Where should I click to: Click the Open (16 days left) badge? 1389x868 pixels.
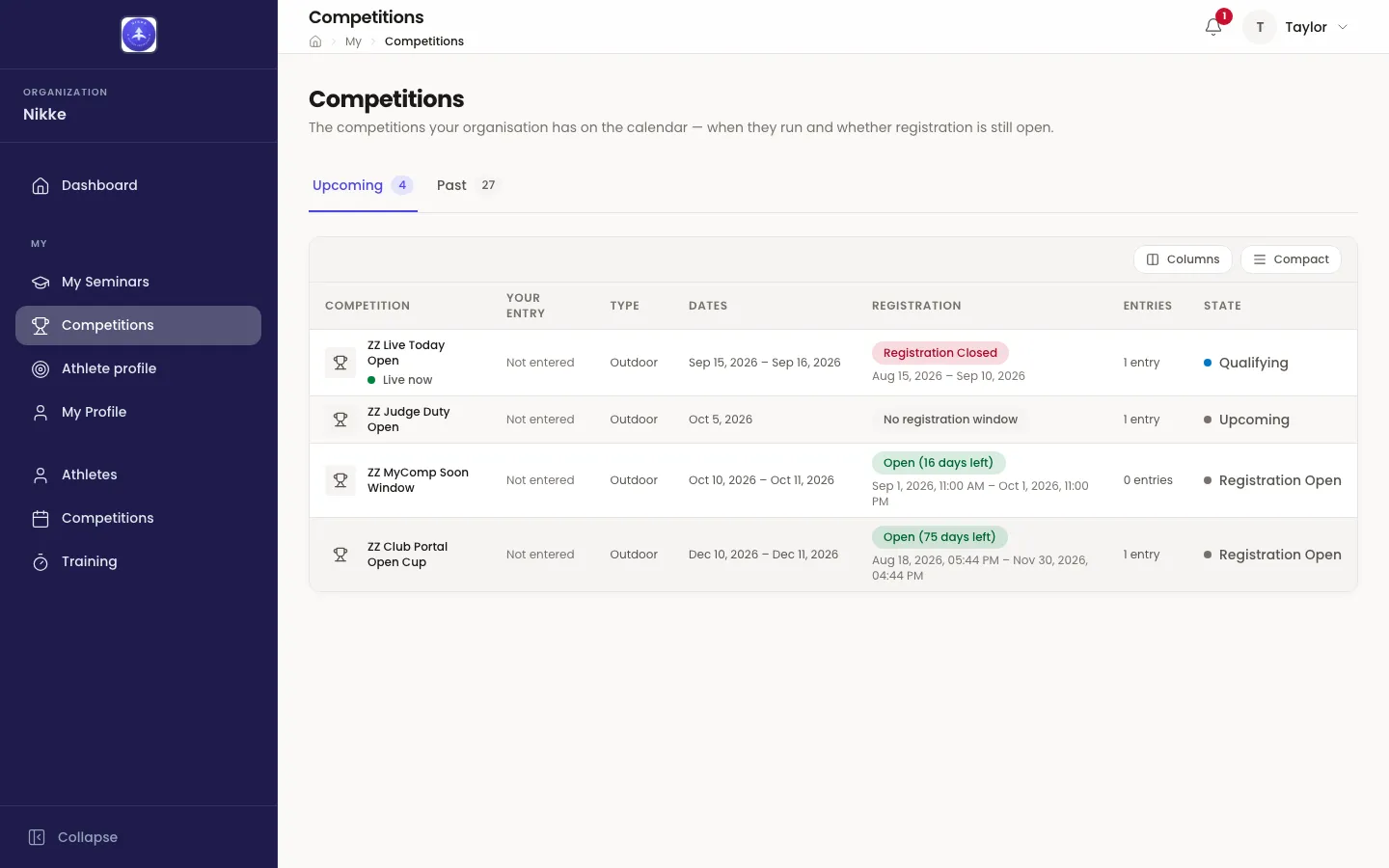939,463
